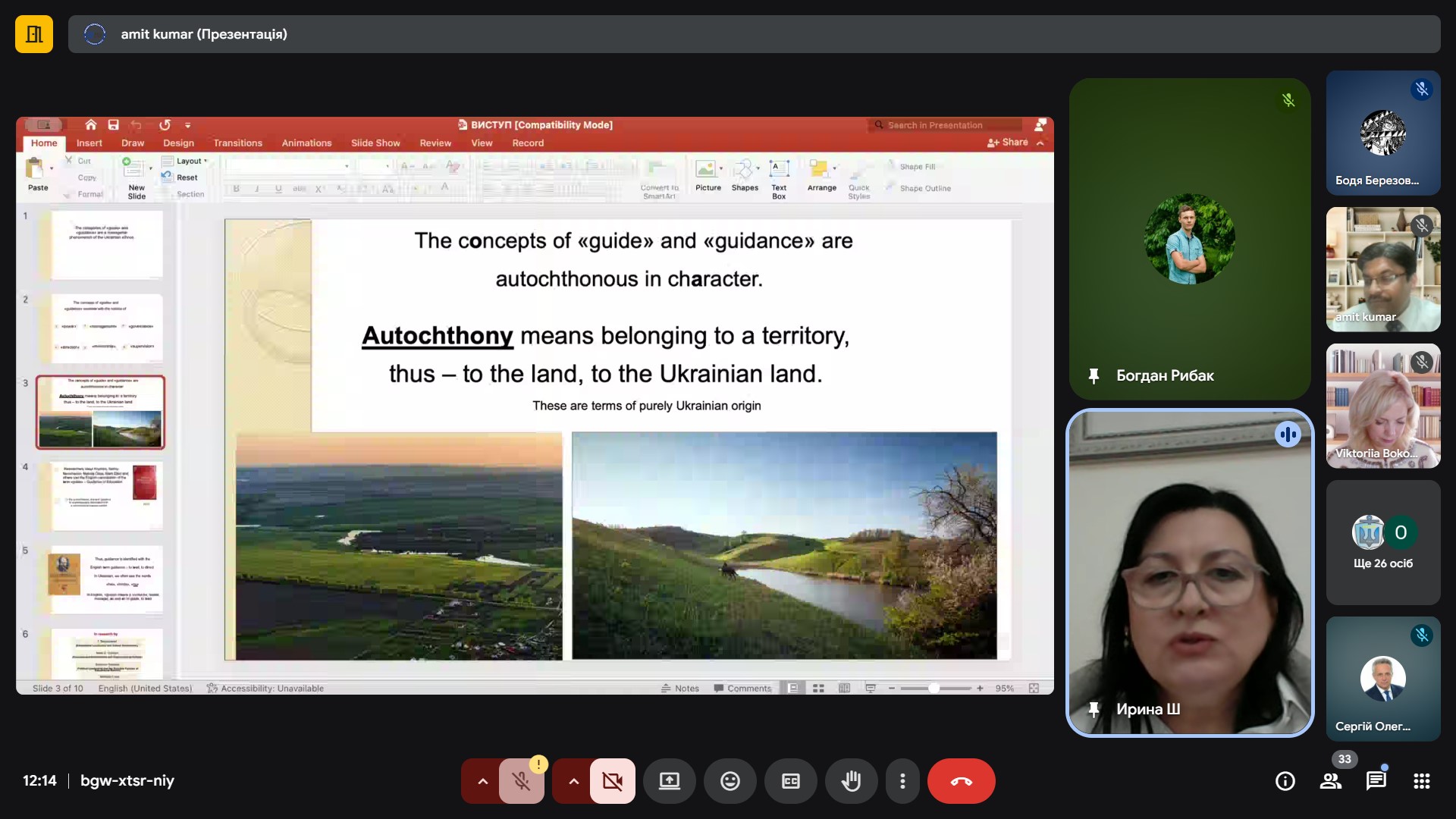Select slide 4 thumbnail in panel
Image resolution: width=1456 pixels, height=819 pixels.
(106, 496)
